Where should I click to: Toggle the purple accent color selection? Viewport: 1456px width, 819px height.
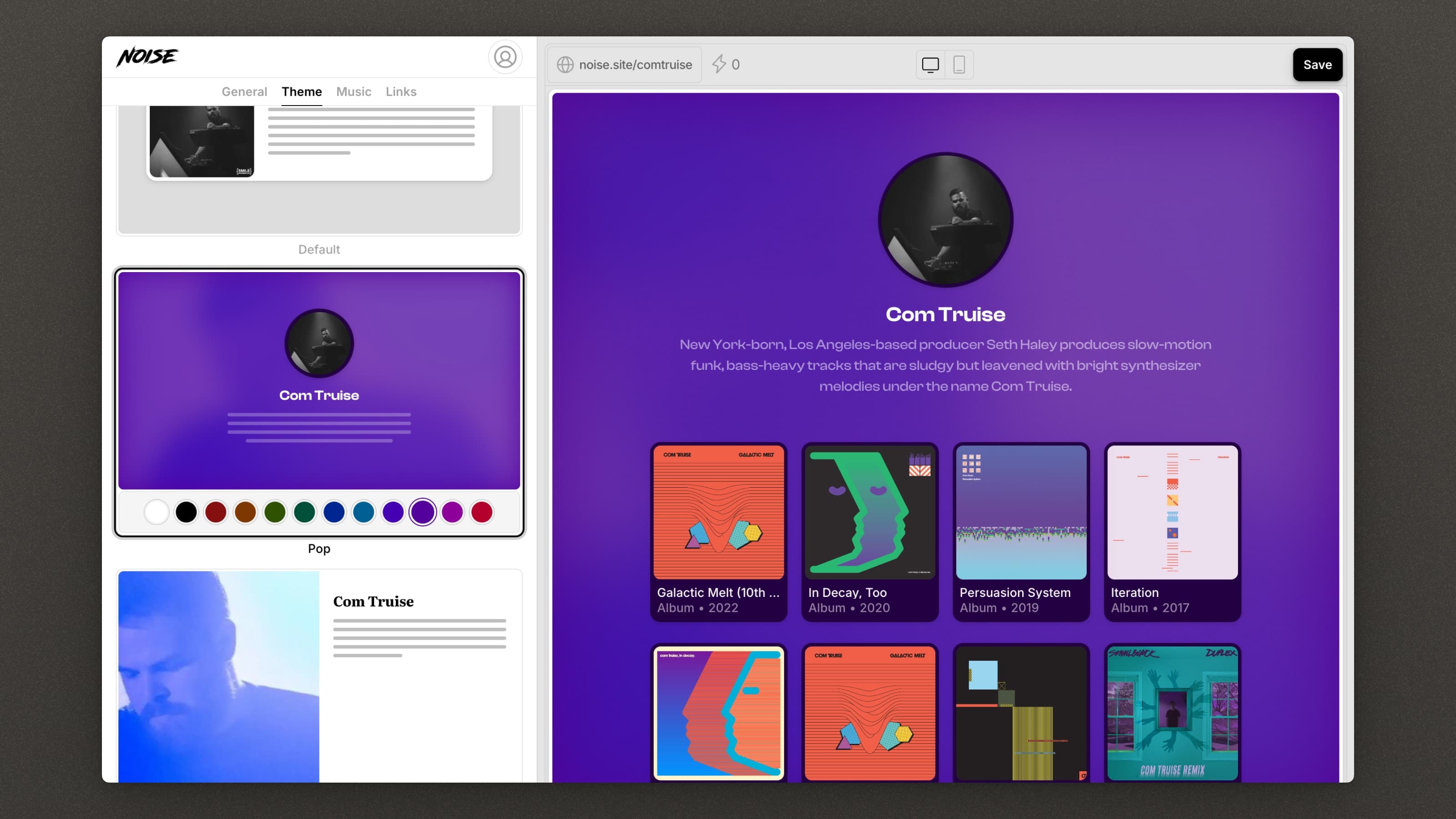(x=422, y=511)
